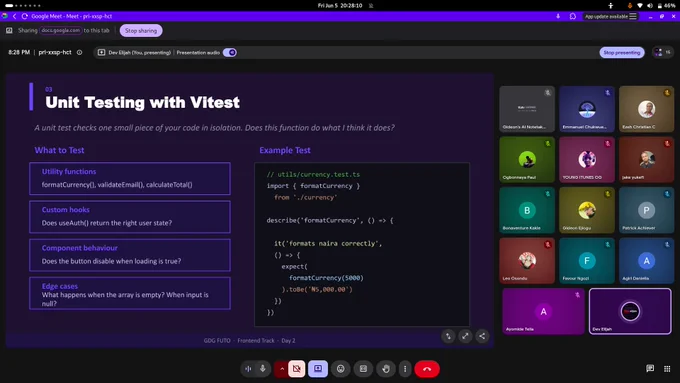Expand the slide to fullscreen
Screen dimensions: 680x383
click(465, 336)
